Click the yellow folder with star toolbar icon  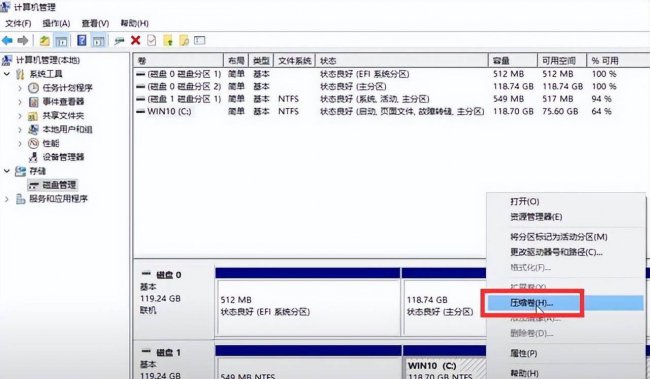click(x=168, y=41)
